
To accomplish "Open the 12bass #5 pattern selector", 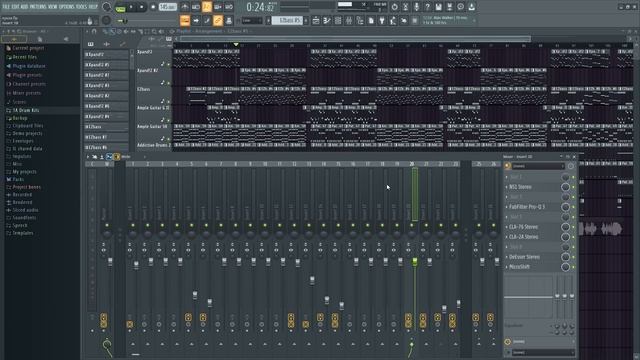I will pos(287,20).
